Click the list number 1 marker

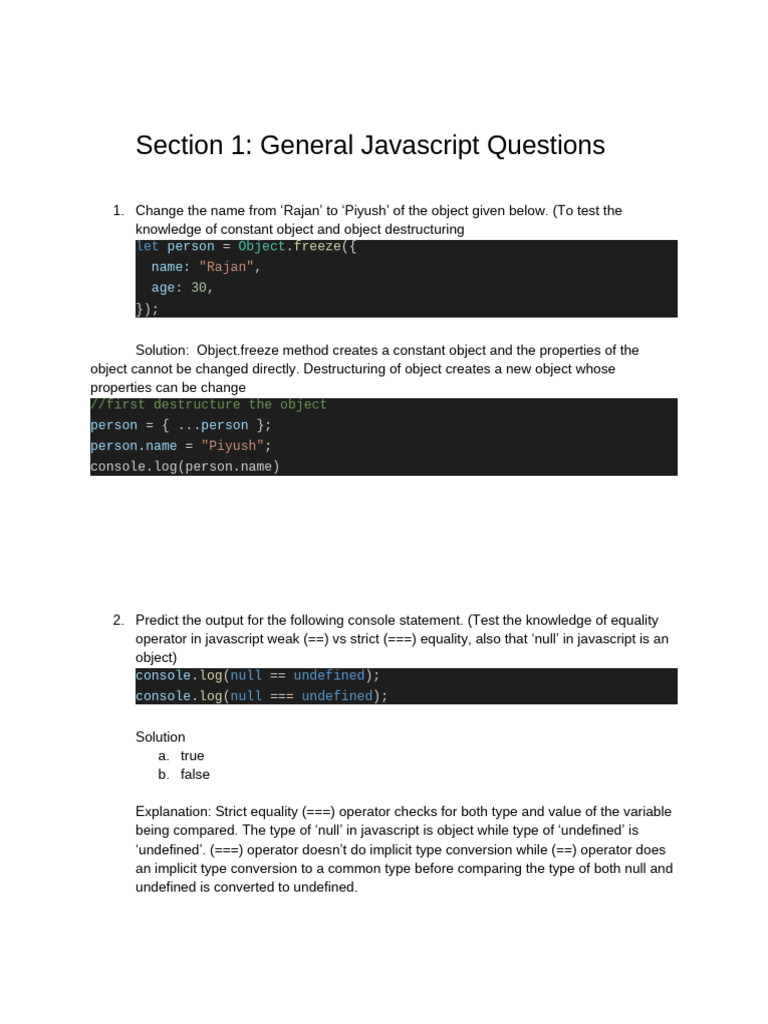coord(118,210)
